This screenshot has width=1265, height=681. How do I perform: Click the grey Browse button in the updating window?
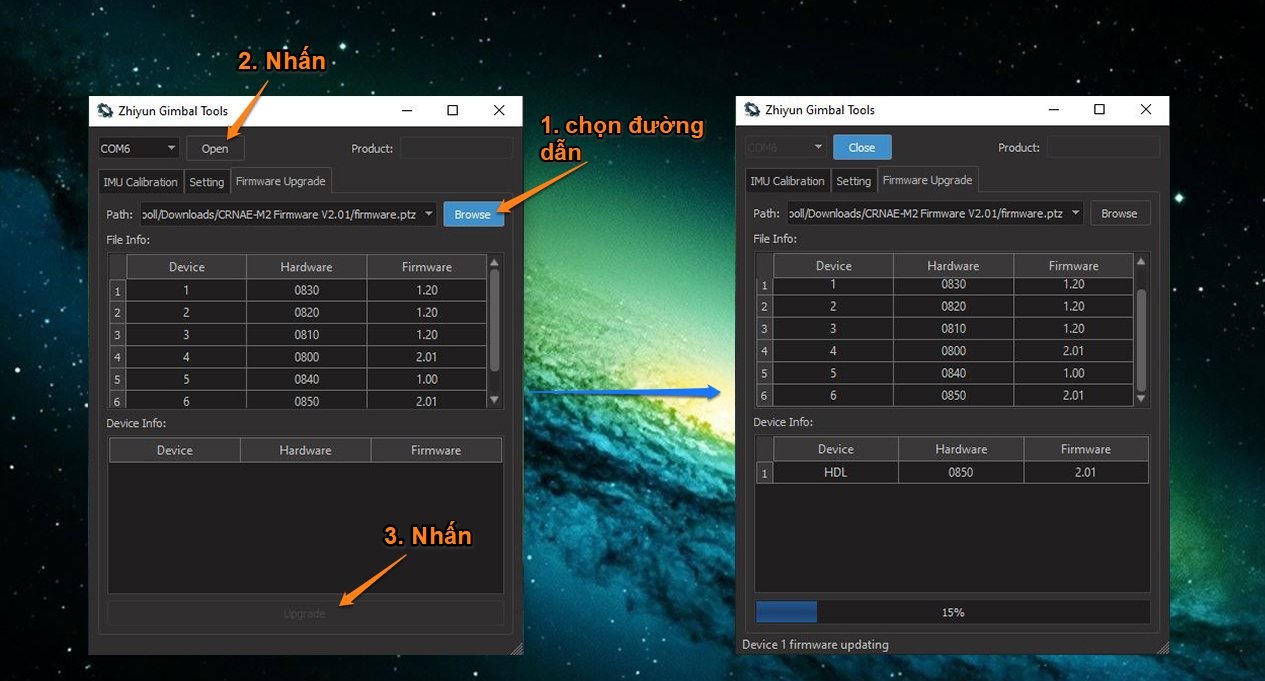(1119, 213)
